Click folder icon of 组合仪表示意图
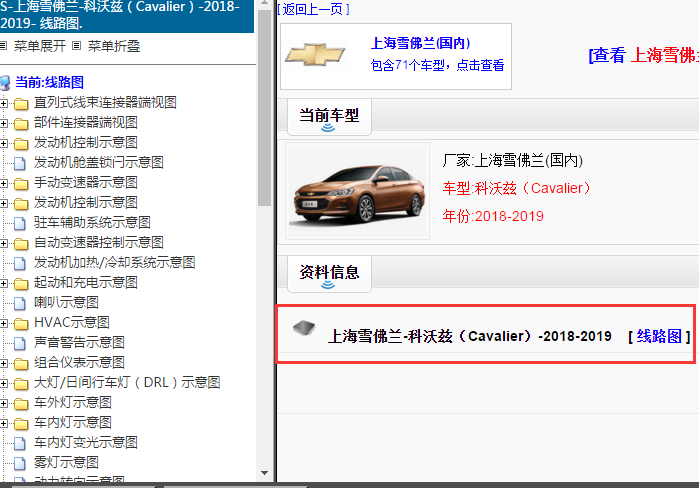 point(21,364)
